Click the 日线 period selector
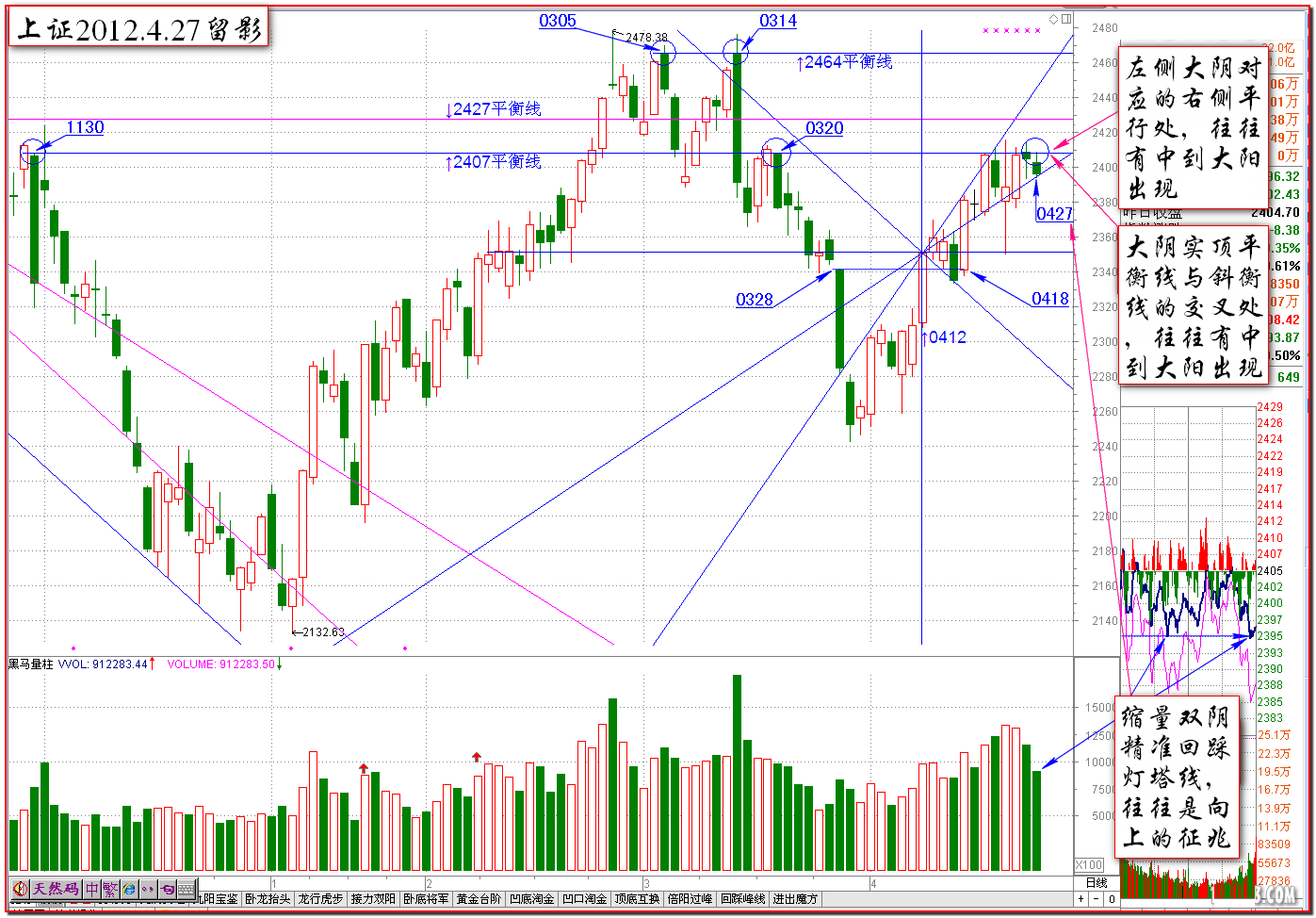Image resolution: width=1316 pixels, height=918 pixels. coord(1097,883)
